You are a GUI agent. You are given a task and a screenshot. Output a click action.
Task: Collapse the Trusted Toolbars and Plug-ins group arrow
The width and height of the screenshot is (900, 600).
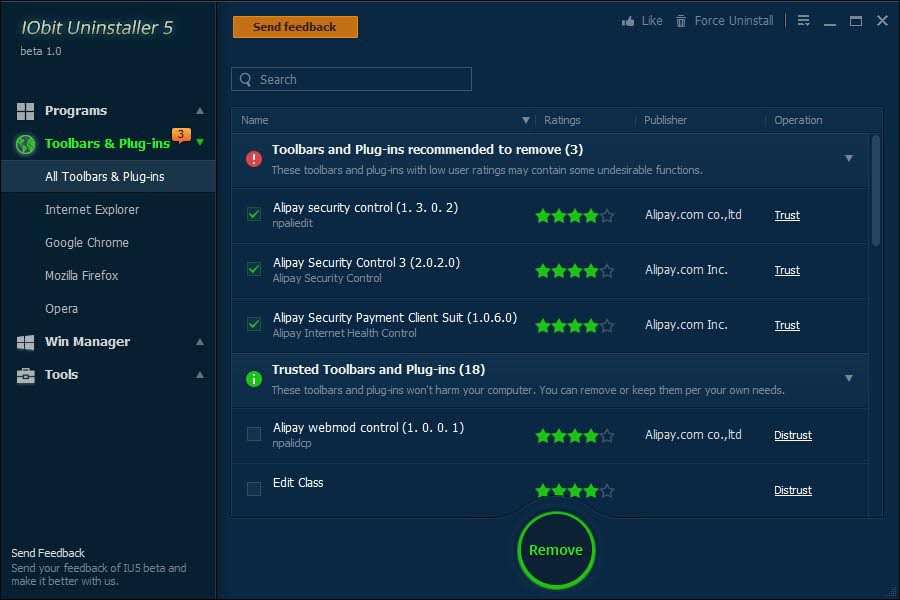pyautogui.click(x=848, y=378)
